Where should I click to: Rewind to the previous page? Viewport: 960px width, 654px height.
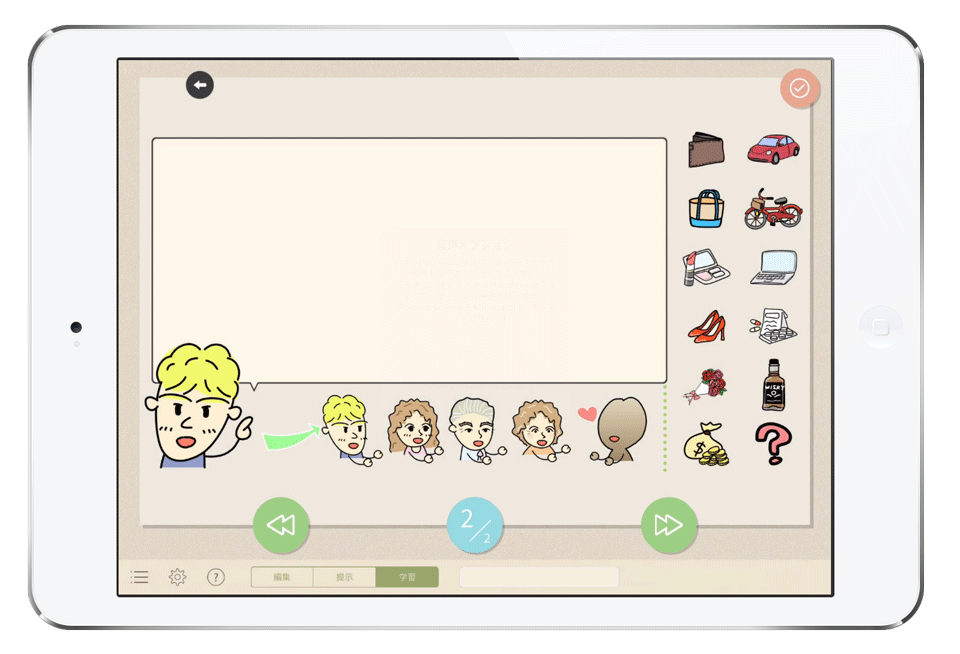pyautogui.click(x=281, y=525)
